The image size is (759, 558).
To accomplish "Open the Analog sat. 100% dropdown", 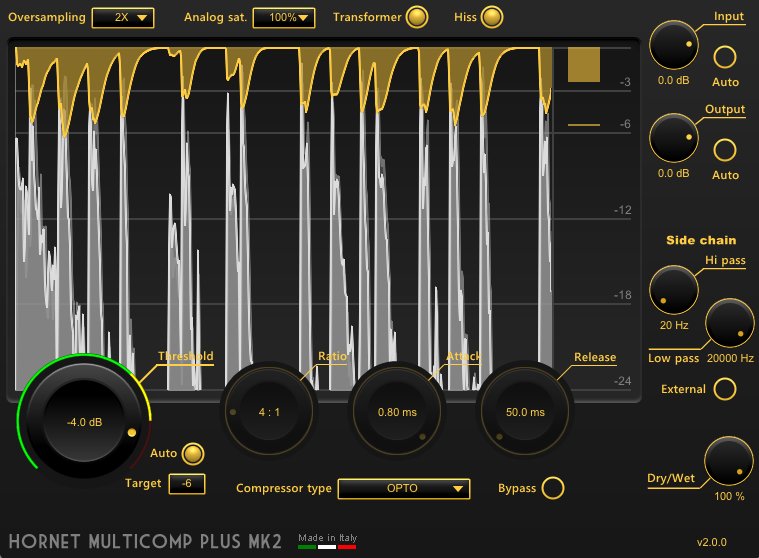I will click(x=284, y=17).
